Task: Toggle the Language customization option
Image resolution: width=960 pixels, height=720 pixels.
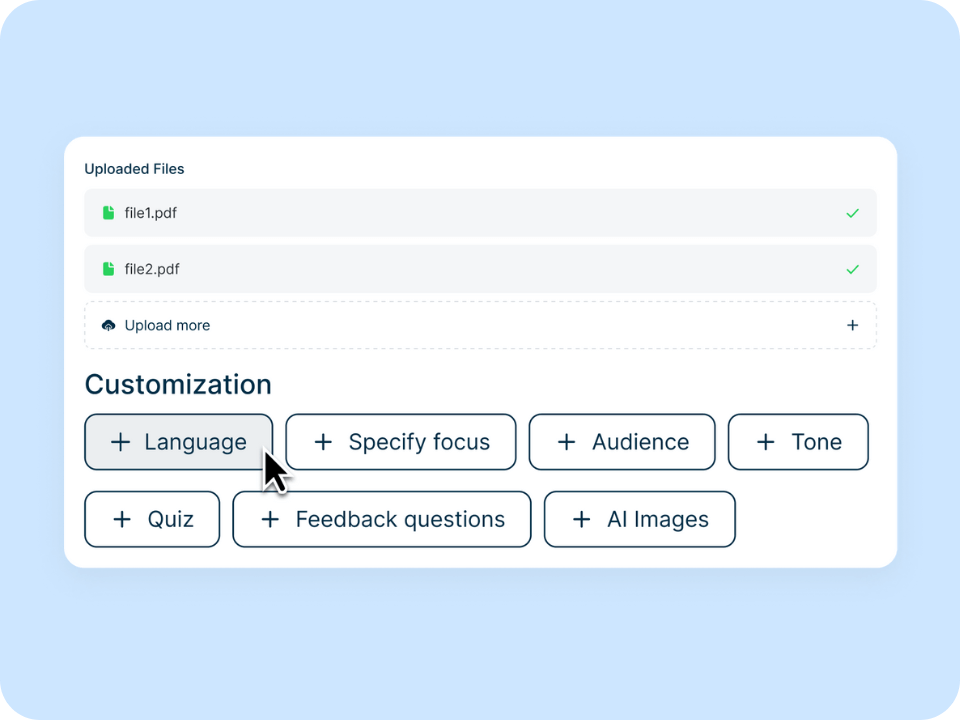Action: (x=178, y=441)
